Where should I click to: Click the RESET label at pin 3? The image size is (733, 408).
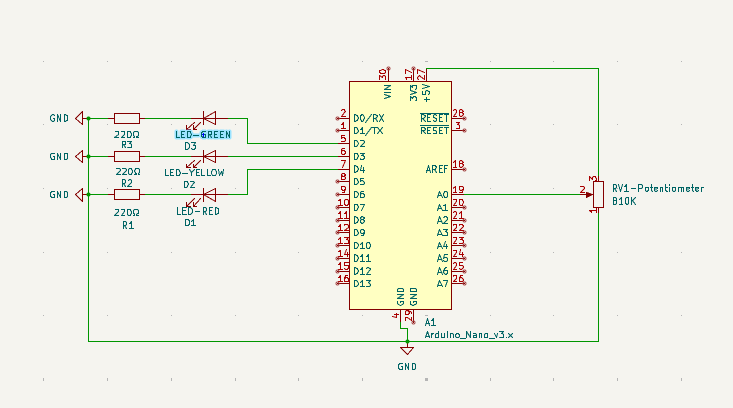click(x=434, y=131)
